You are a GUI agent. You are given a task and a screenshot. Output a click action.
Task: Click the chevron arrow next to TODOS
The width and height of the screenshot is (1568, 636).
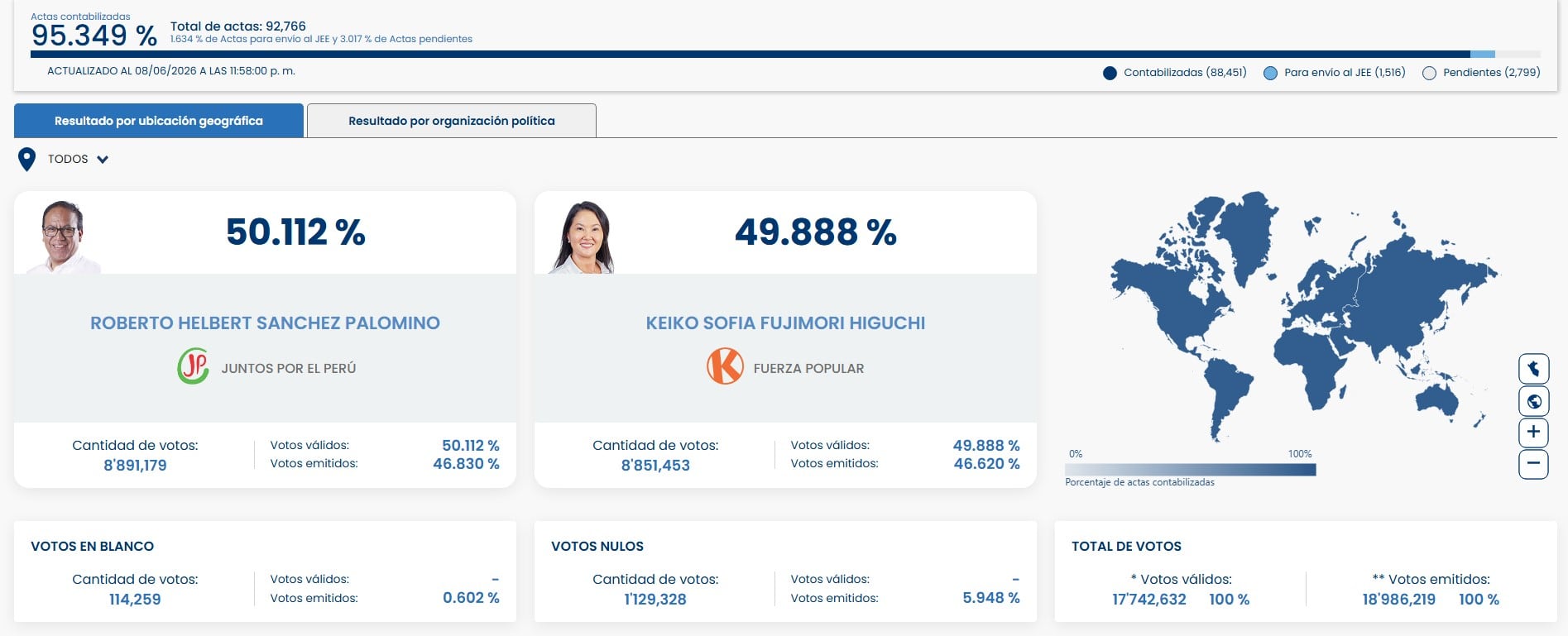103,160
